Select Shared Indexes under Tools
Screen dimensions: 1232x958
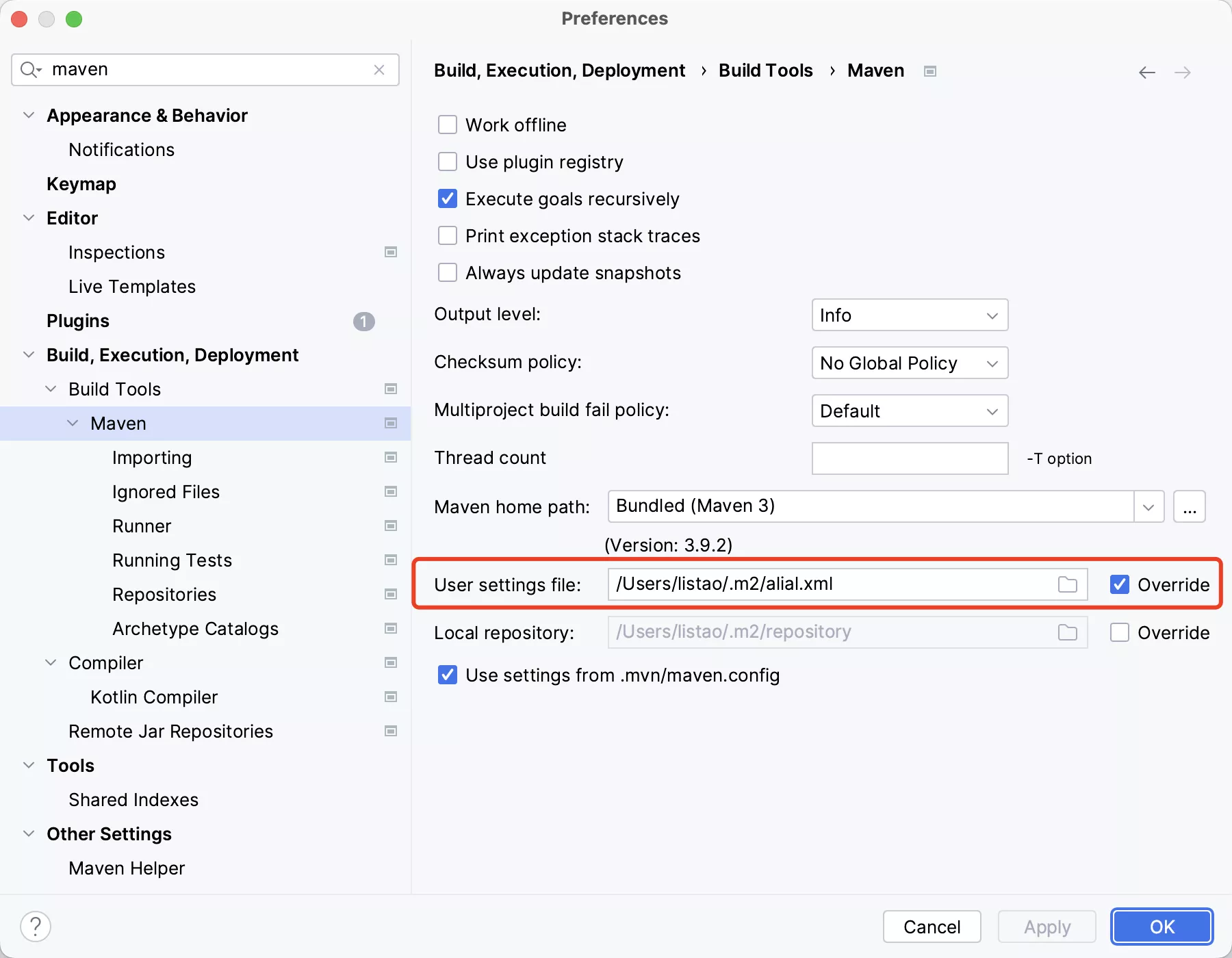[x=133, y=800]
